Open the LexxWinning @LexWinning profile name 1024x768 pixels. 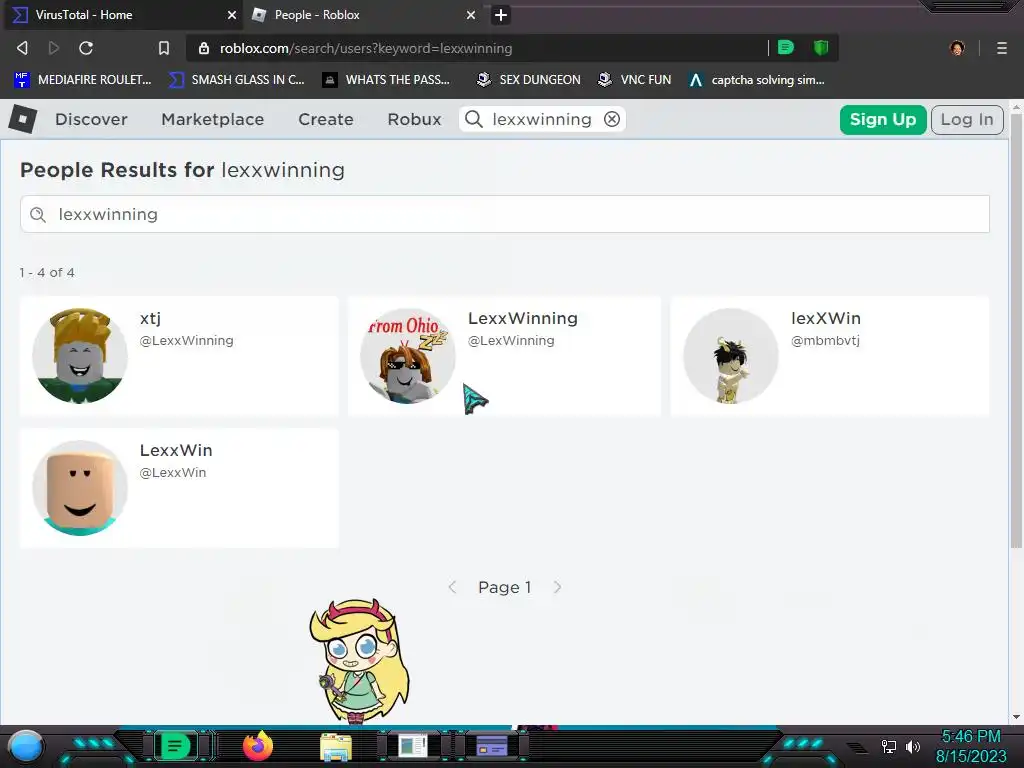(522, 319)
